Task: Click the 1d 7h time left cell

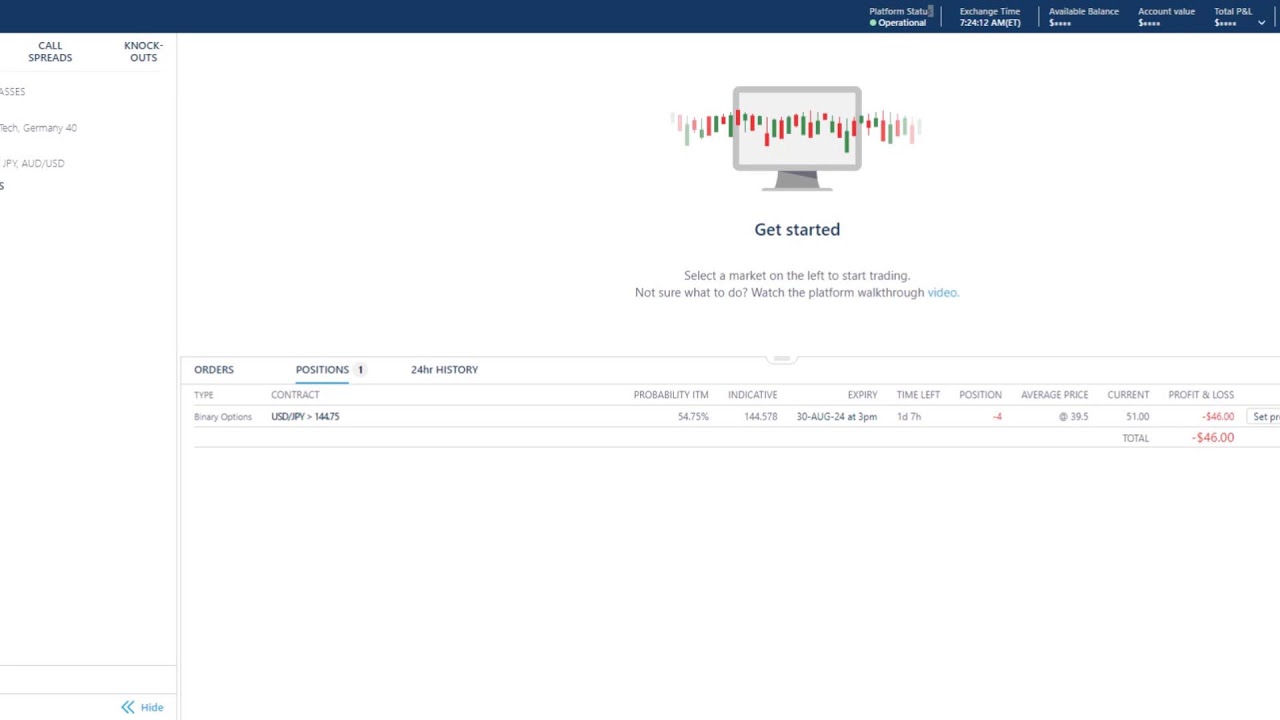Action: point(909,417)
